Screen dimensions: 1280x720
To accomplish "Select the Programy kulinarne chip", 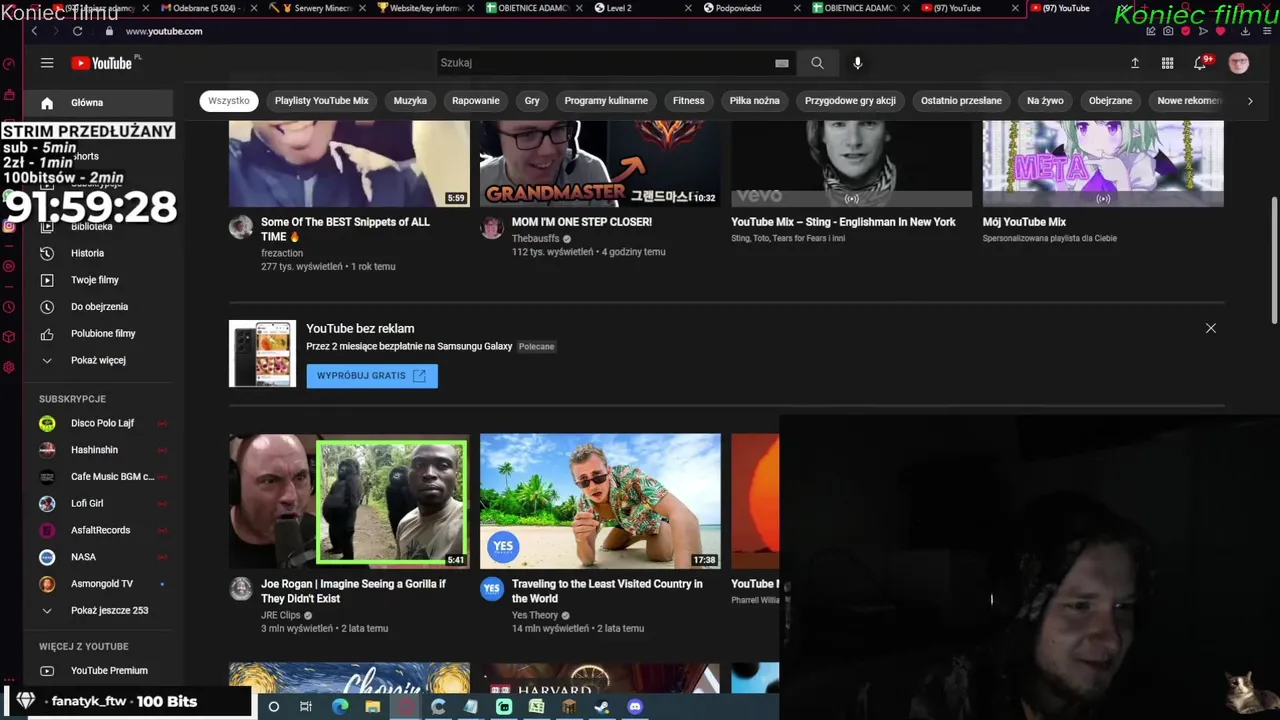I will point(606,101).
